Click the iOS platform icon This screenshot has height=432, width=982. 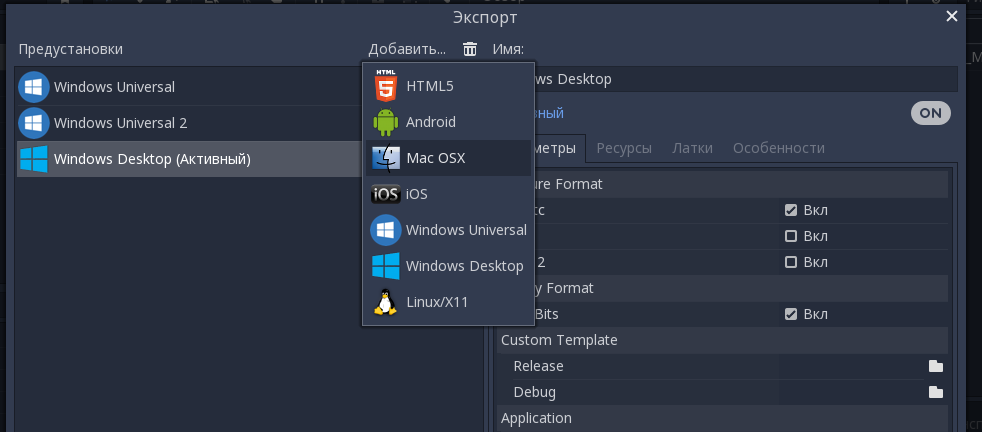(x=385, y=194)
